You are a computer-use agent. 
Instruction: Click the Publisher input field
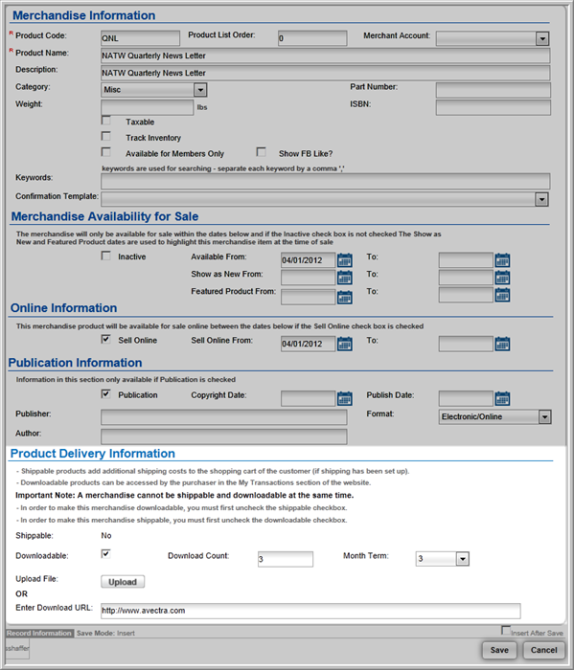click(224, 417)
